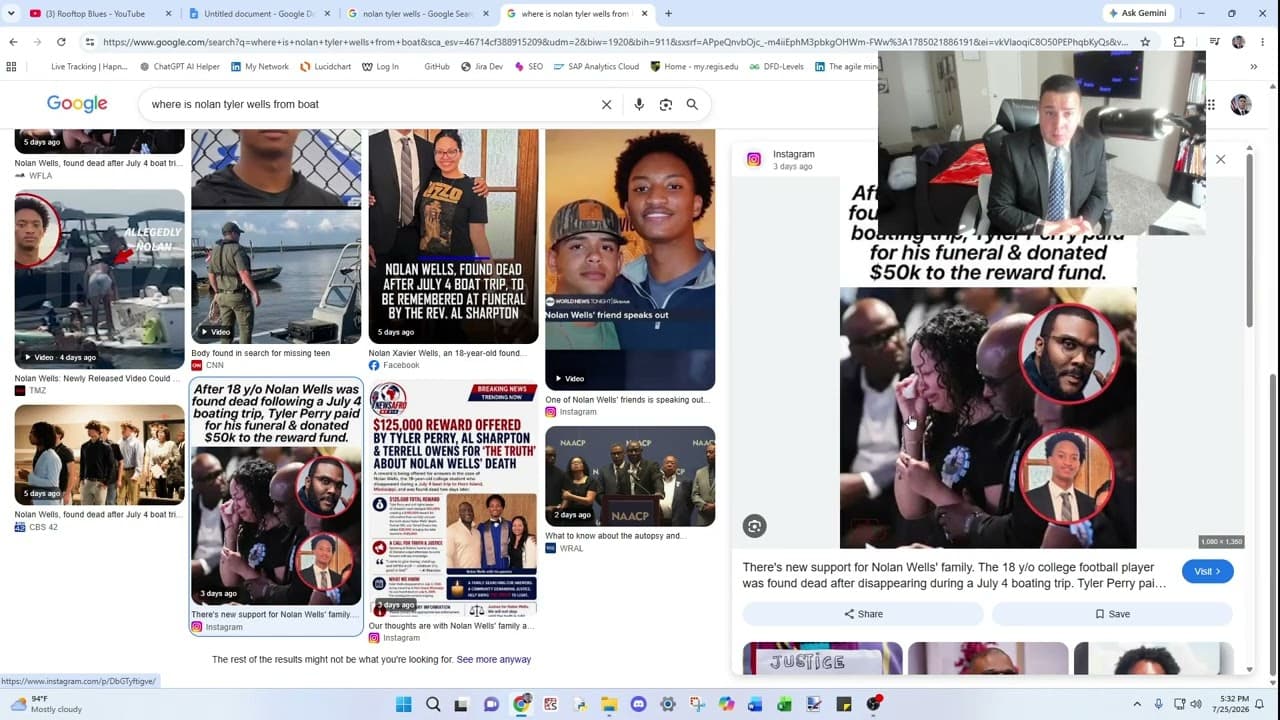Expand the system tray hidden icons
1280x720 pixels.
pos(1137,704)
